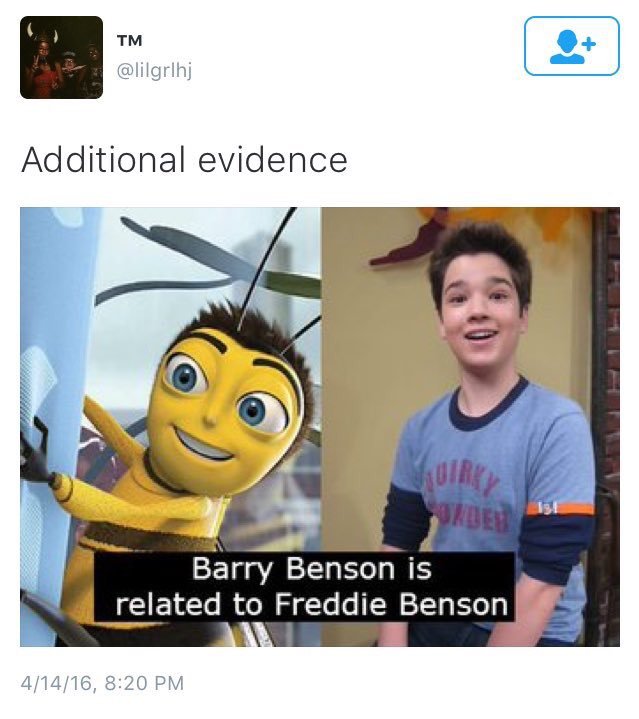The width and height of the screenshot is (639, 719).
Task: Select the 'Additional evidence' tweet text
Action: tap(184, 160)
